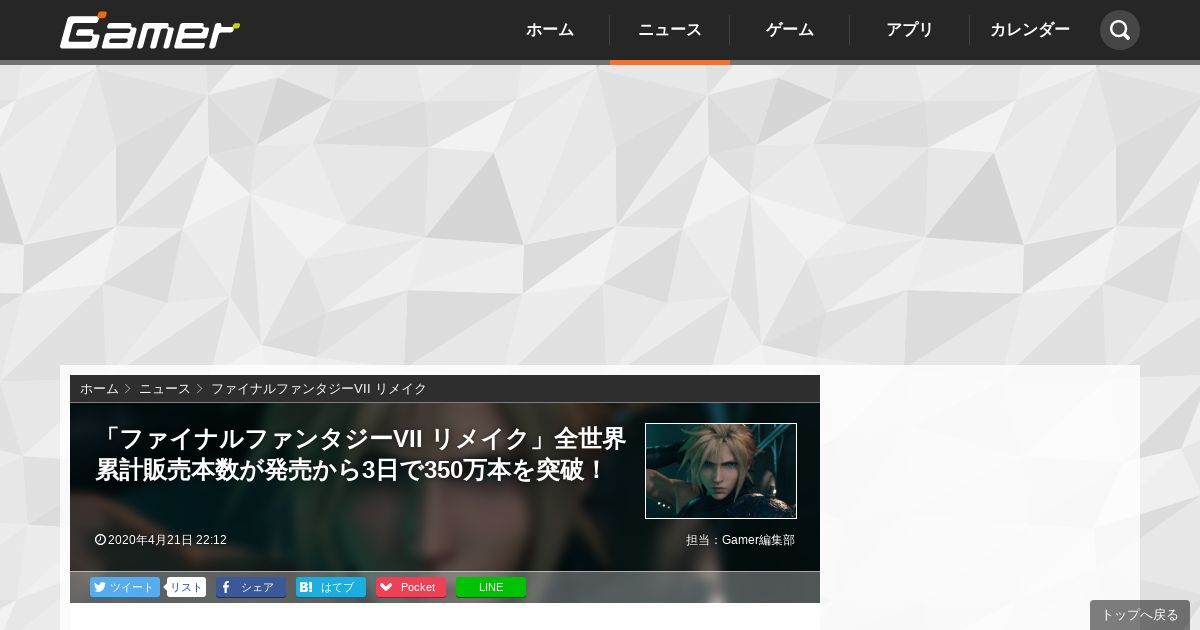Open the search magnifier icon
This screenshot has width=1200, height=630.
click(x=1120, y=30)
